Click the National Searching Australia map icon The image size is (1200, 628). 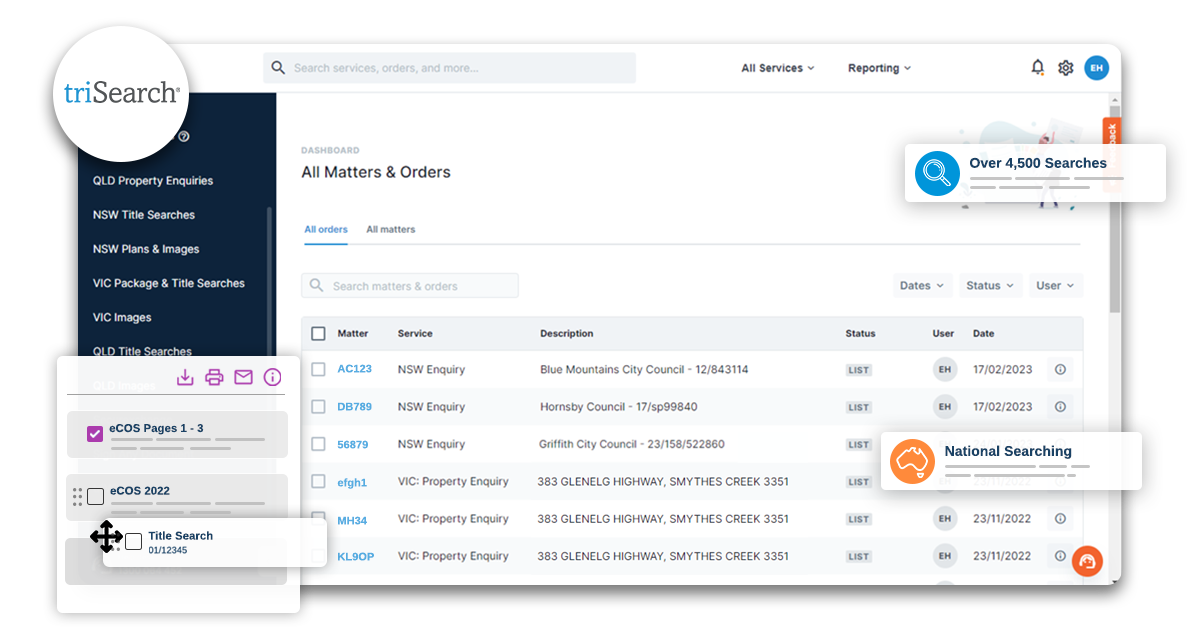[x=912, y=461]
